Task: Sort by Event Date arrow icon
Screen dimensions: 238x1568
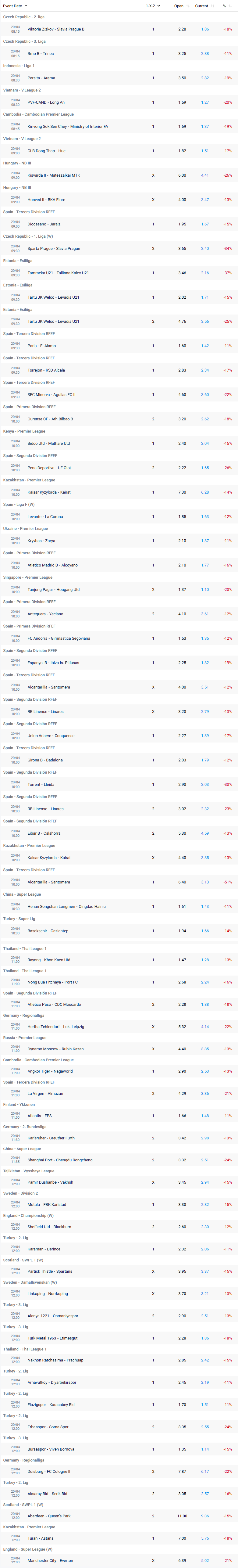Action: click(x=26, y=6)
